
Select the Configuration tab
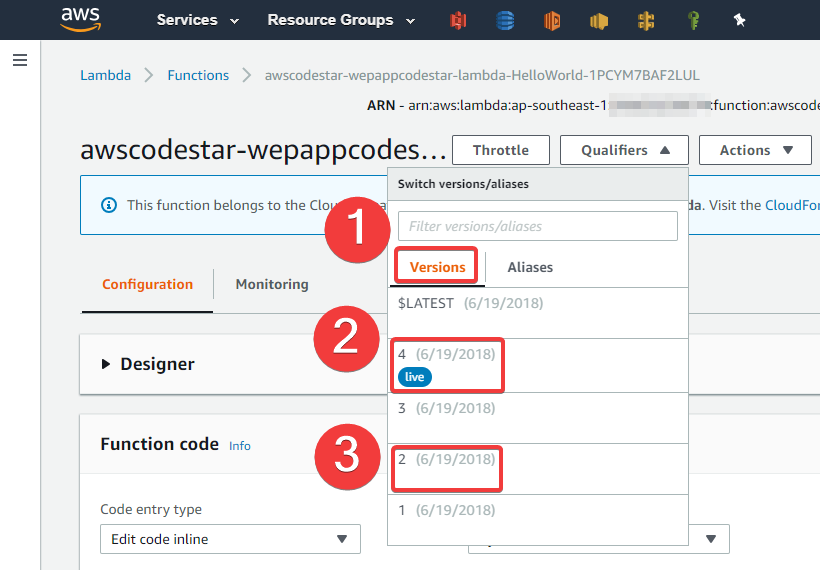[x=147, y=284]
